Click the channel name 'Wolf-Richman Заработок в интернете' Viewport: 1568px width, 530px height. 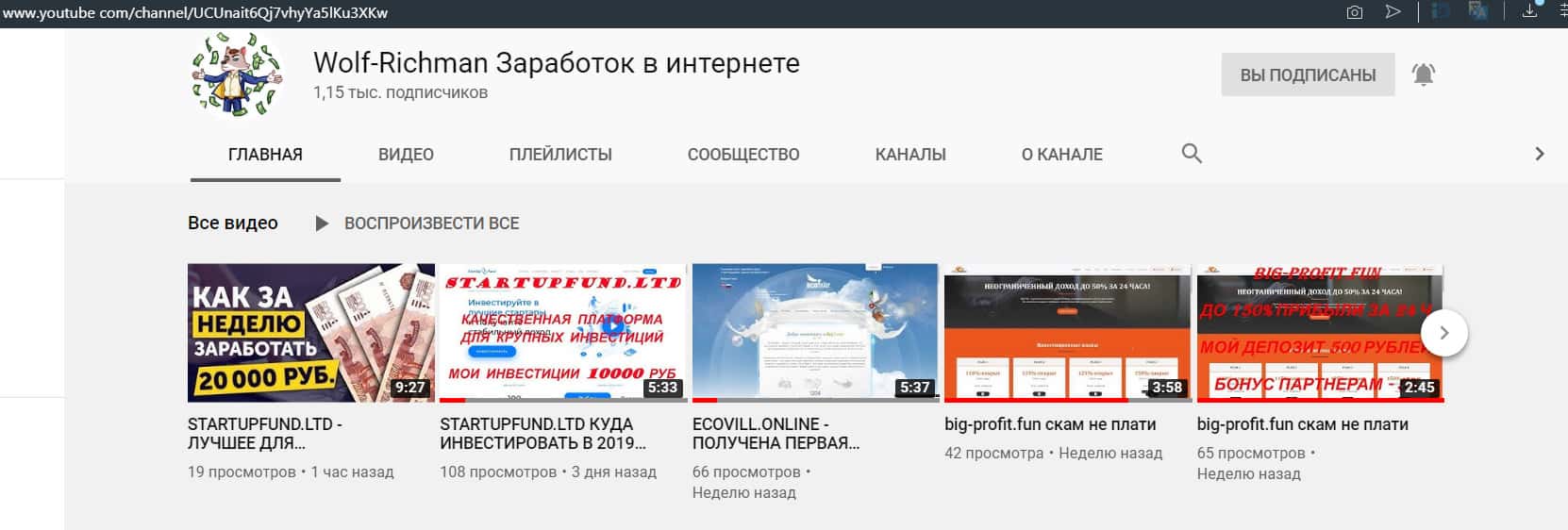point(557,63)
